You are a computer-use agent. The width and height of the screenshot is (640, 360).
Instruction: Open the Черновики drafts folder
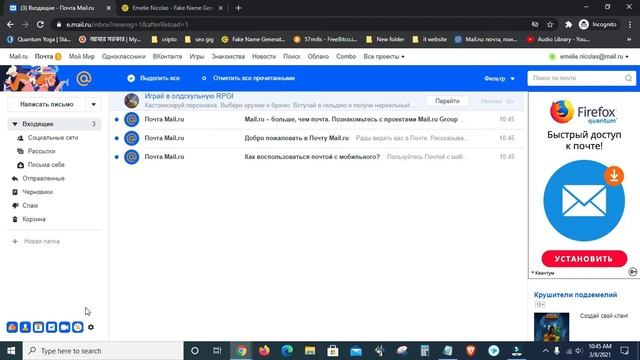click(37, 192)
